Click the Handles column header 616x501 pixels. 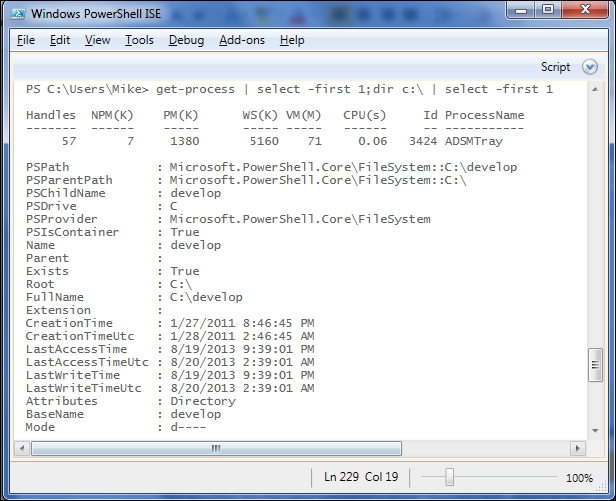pyautogui.click(x=51, y=115)
